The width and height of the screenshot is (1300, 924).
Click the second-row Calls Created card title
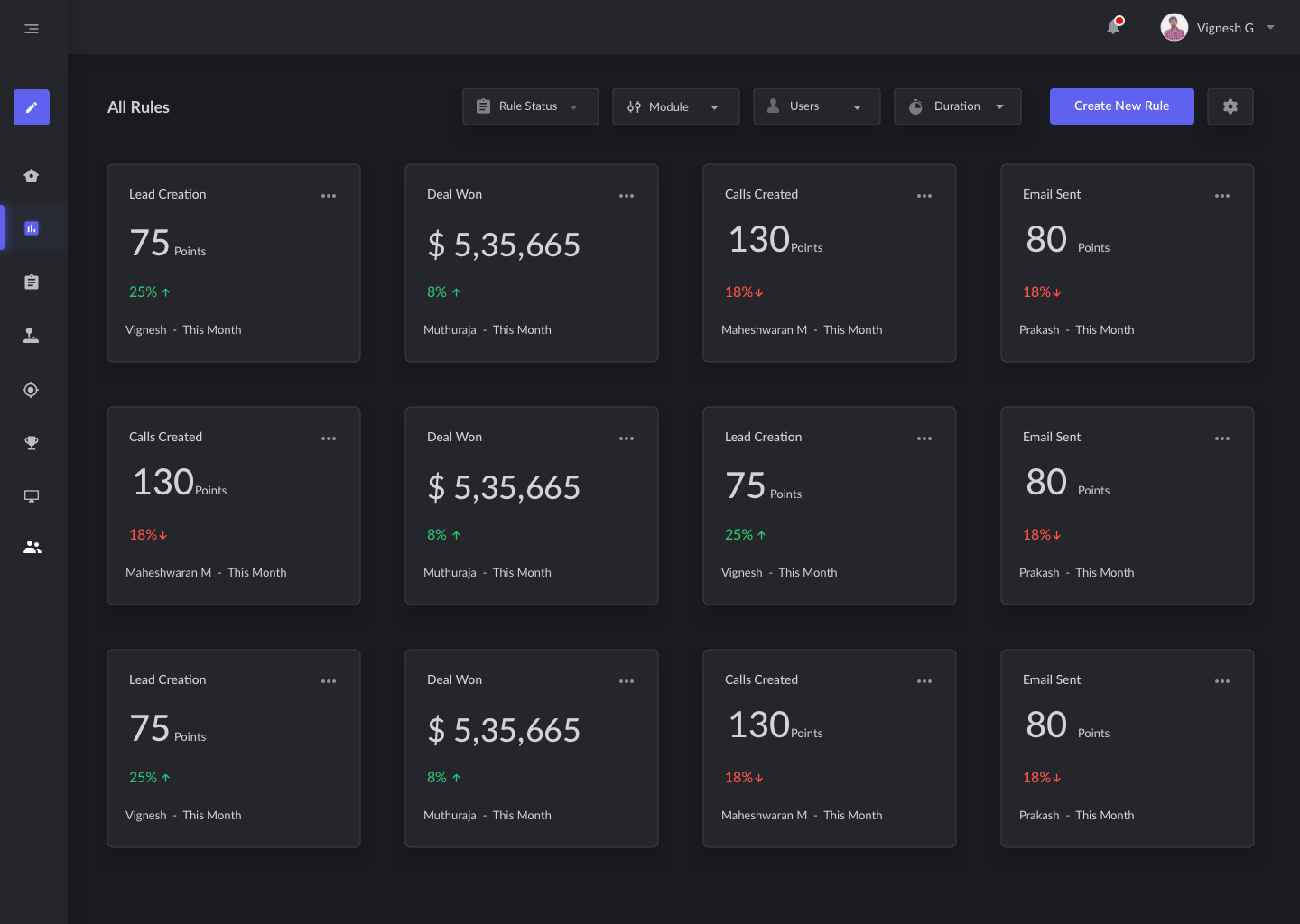click(165, 437)
